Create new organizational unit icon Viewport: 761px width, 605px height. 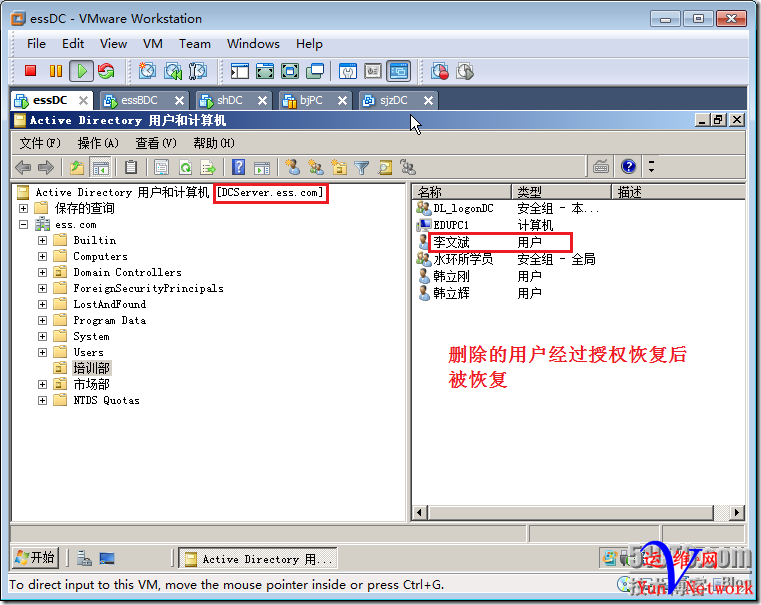click(x=339, y=168)
